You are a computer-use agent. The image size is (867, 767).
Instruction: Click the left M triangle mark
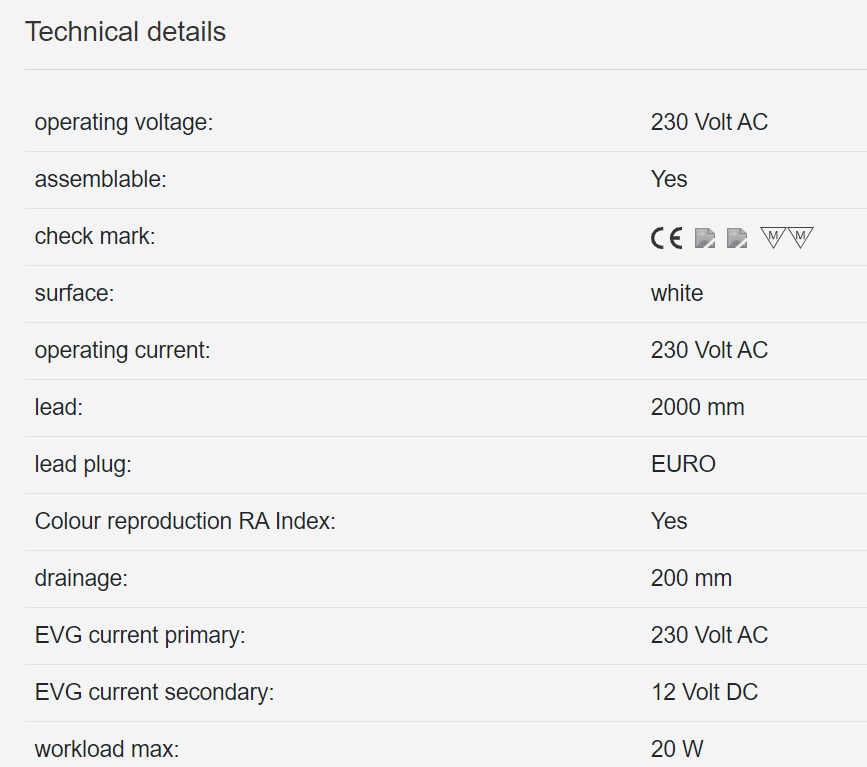click(x=773, y=237)
